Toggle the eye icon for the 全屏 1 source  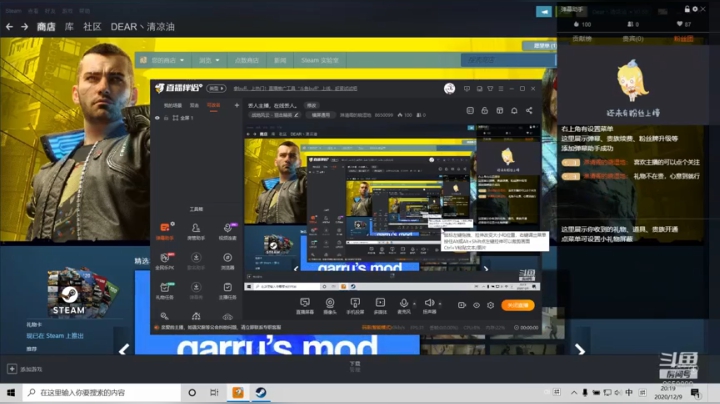[x=157, y=118]
